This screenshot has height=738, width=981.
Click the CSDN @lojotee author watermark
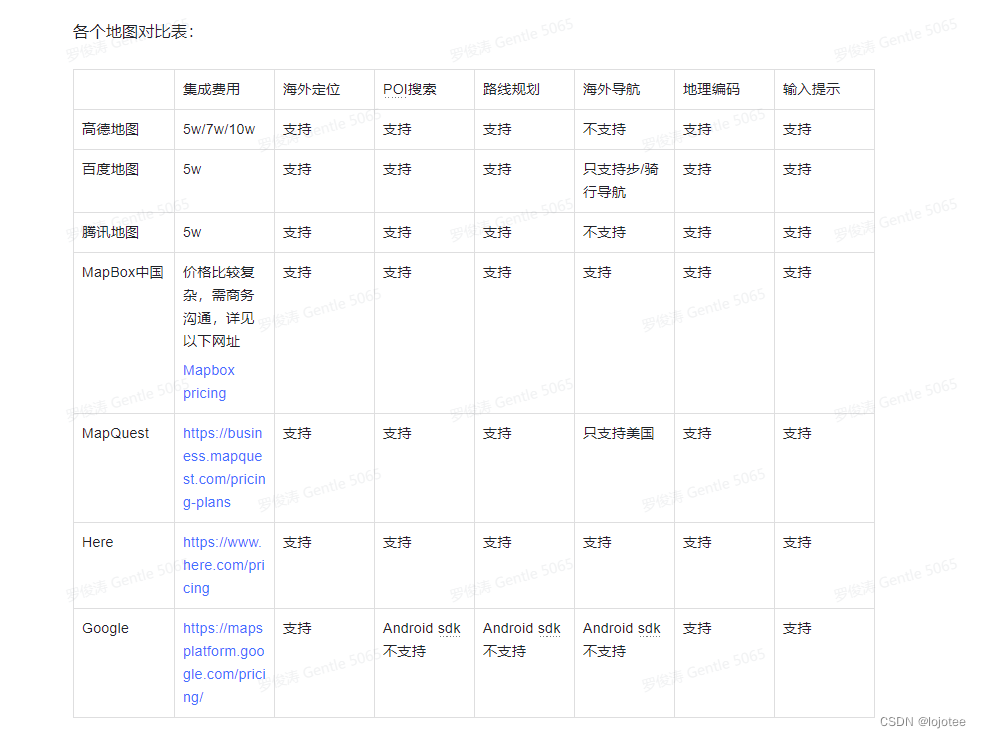point(927,719)
